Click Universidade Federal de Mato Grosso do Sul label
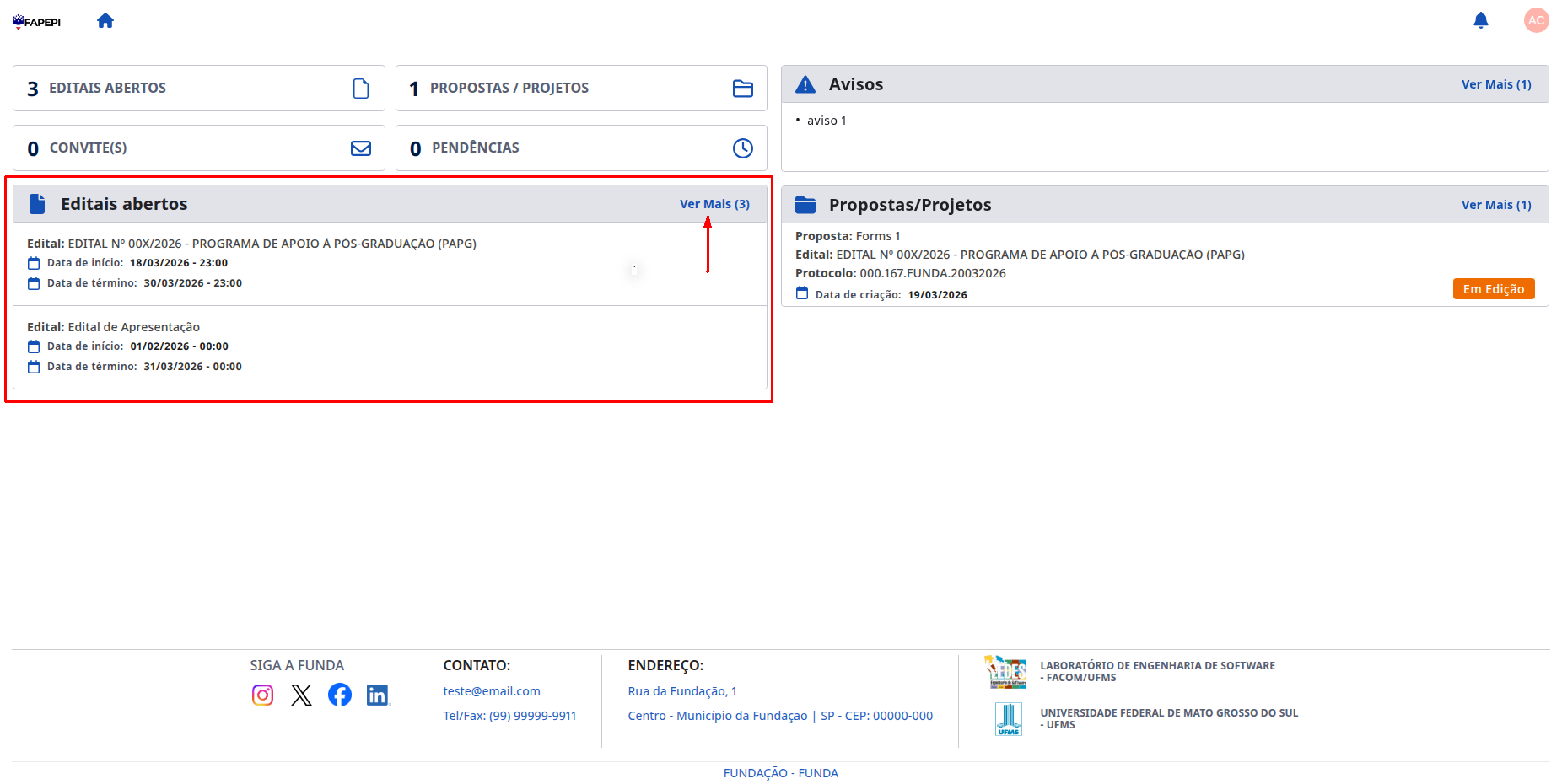The image size is (1562, 784). click(x=1169, y=718)
